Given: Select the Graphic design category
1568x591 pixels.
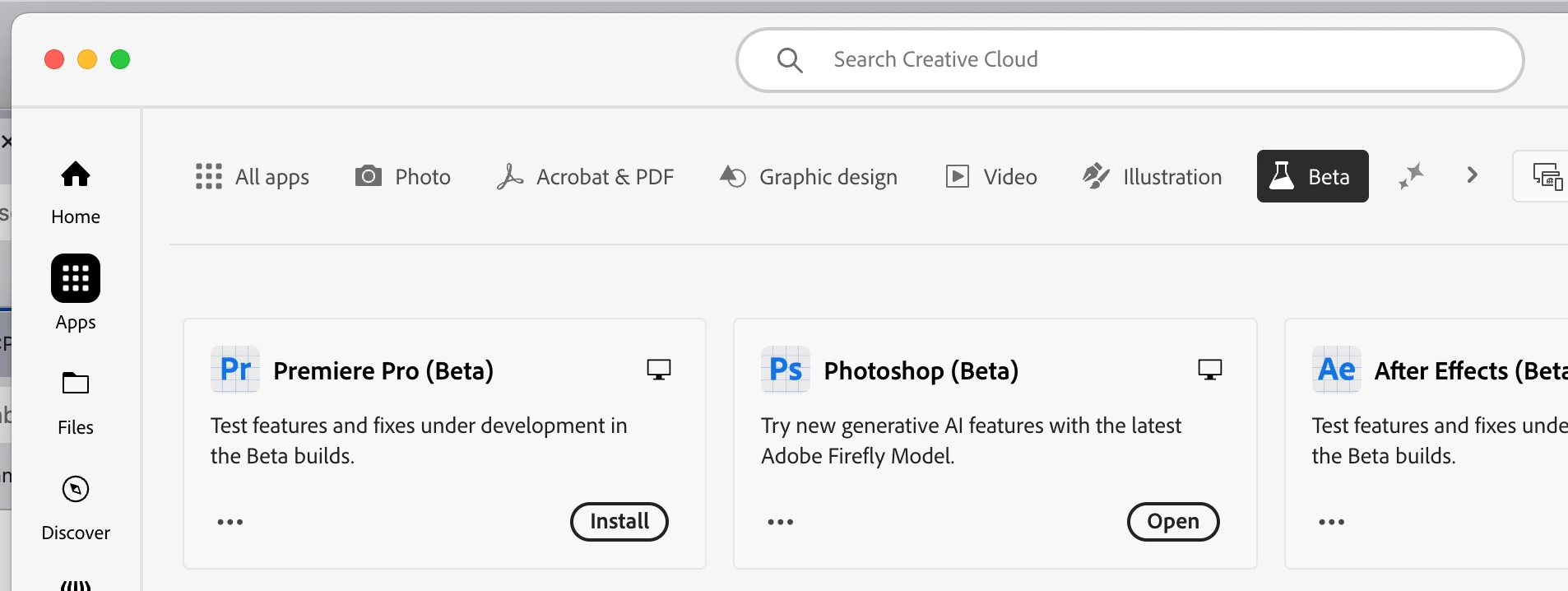Looking at the screenshot, I should tap(809, 177).
